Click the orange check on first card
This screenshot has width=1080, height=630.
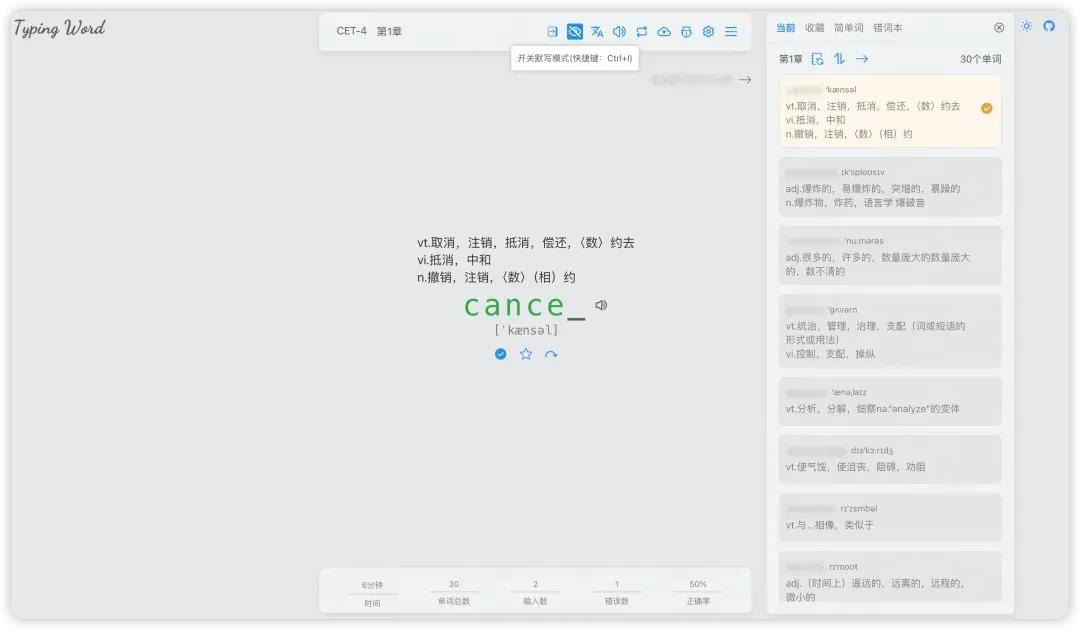pos(986,108)
